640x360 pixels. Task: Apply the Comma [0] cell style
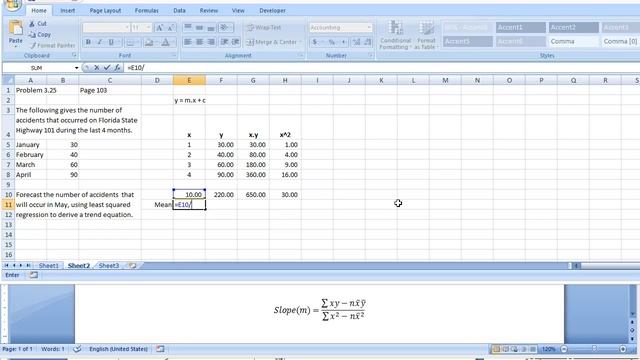click(x=620, y=42)
